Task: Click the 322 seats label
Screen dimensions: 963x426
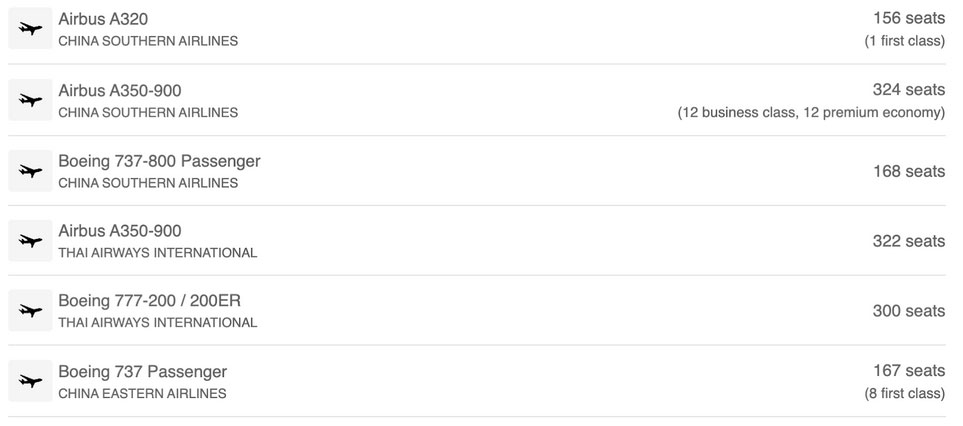Action: [909, 241]
